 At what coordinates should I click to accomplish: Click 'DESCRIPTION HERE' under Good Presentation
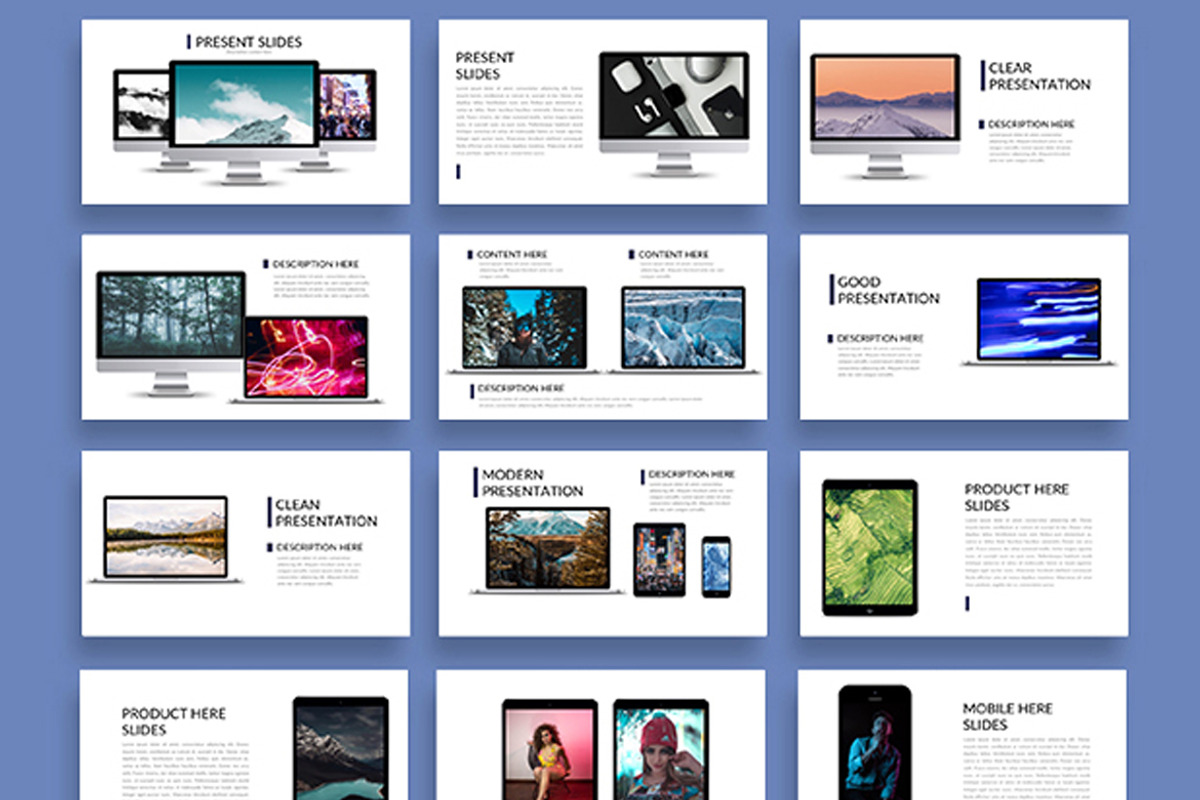[880, 339]
